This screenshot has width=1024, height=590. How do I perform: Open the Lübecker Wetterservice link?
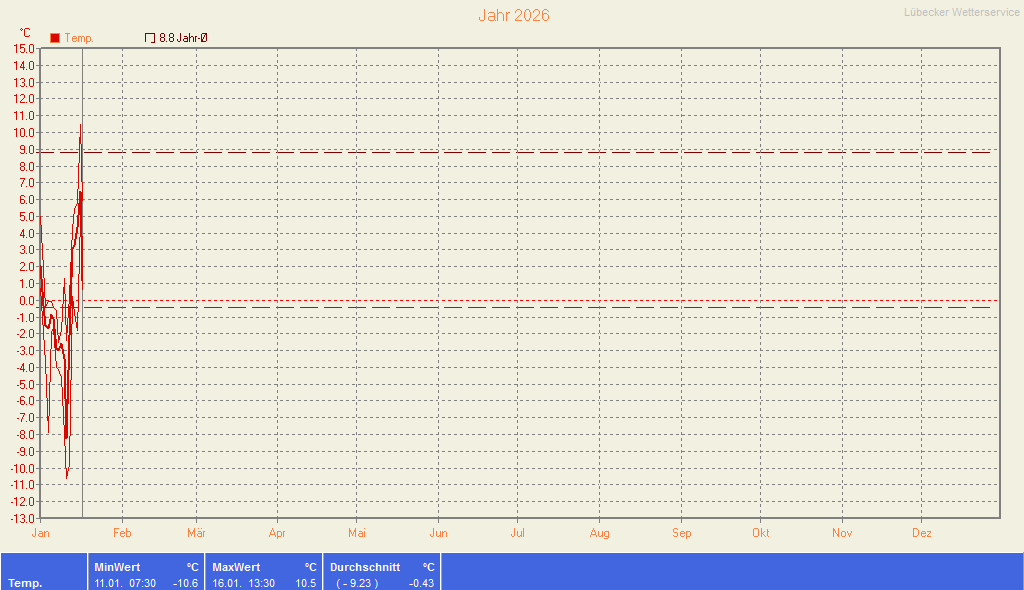pyautogui.click(x=961, y=12)
